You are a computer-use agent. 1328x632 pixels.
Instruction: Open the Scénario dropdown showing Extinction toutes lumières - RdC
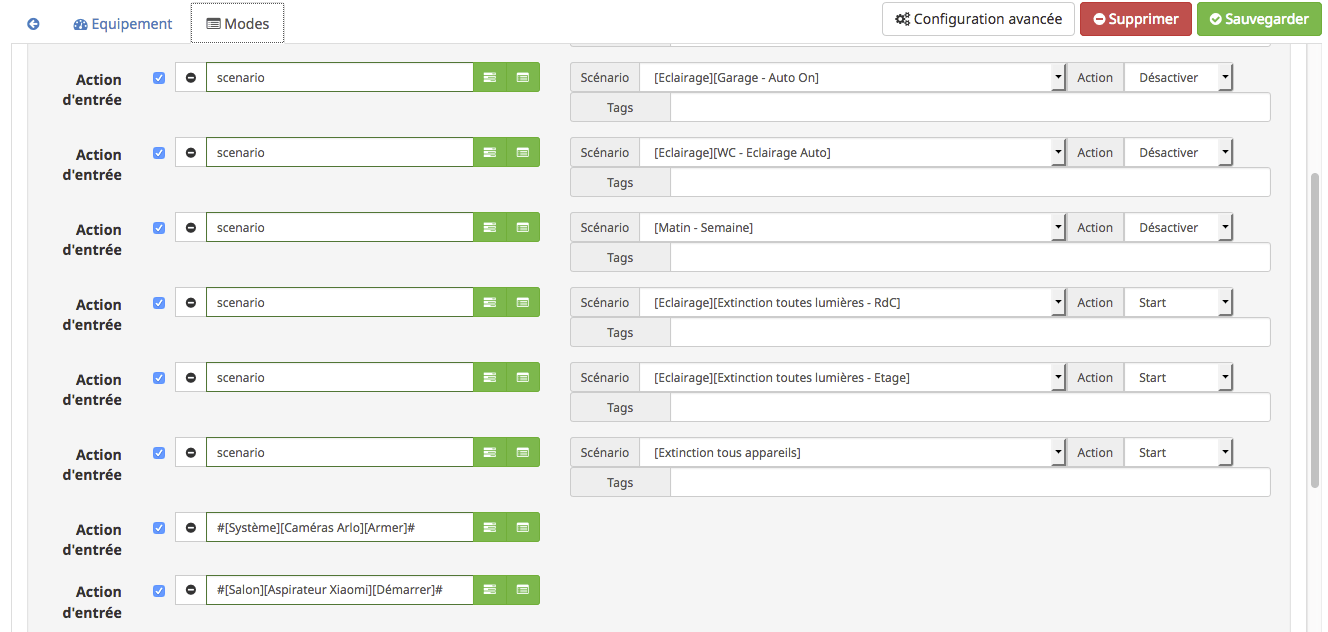point(852,302)
